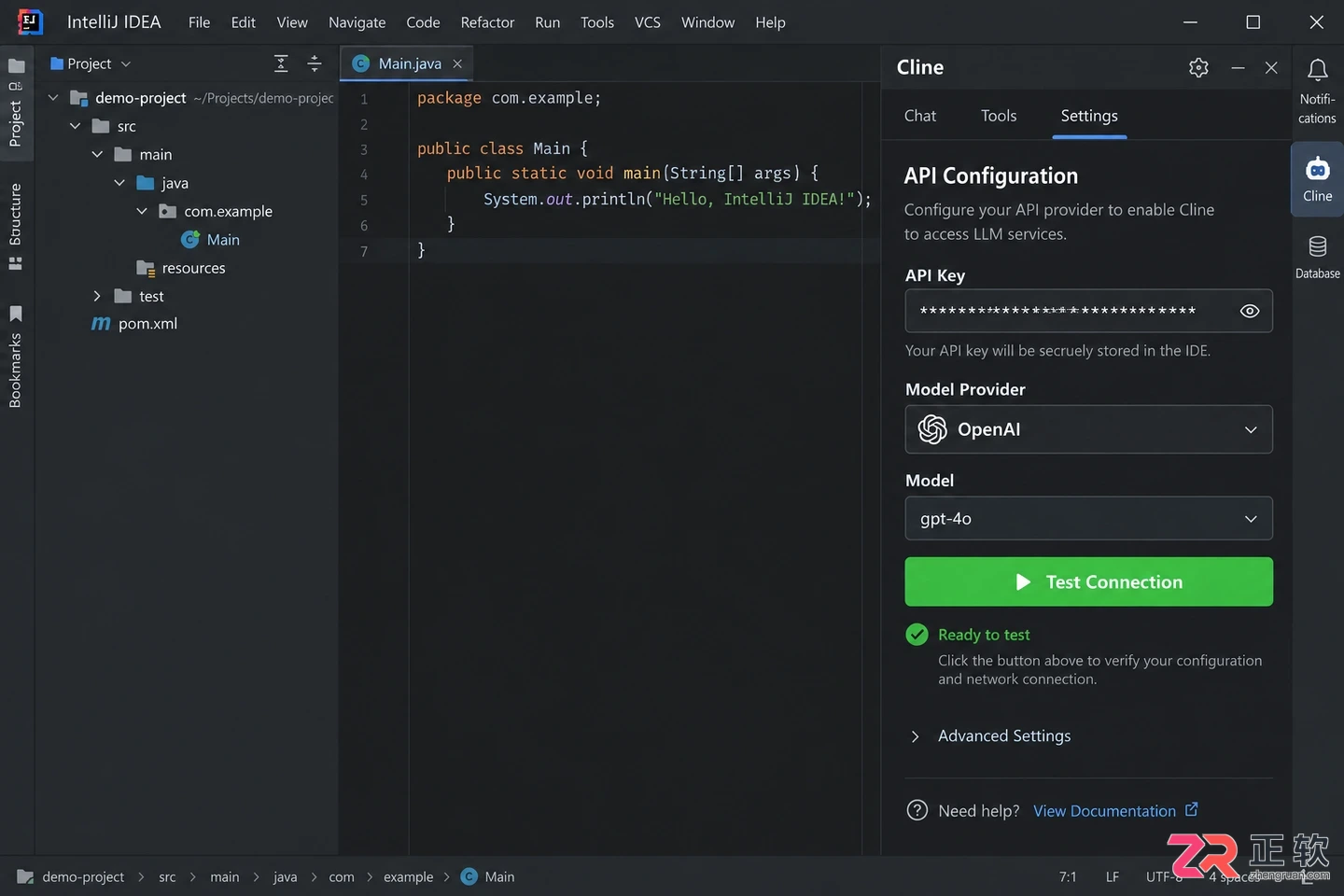The width and height of the screenshot is (1344, 896).
Task: Toggle the Project tool window stripe button
Action: click(16, 103)
